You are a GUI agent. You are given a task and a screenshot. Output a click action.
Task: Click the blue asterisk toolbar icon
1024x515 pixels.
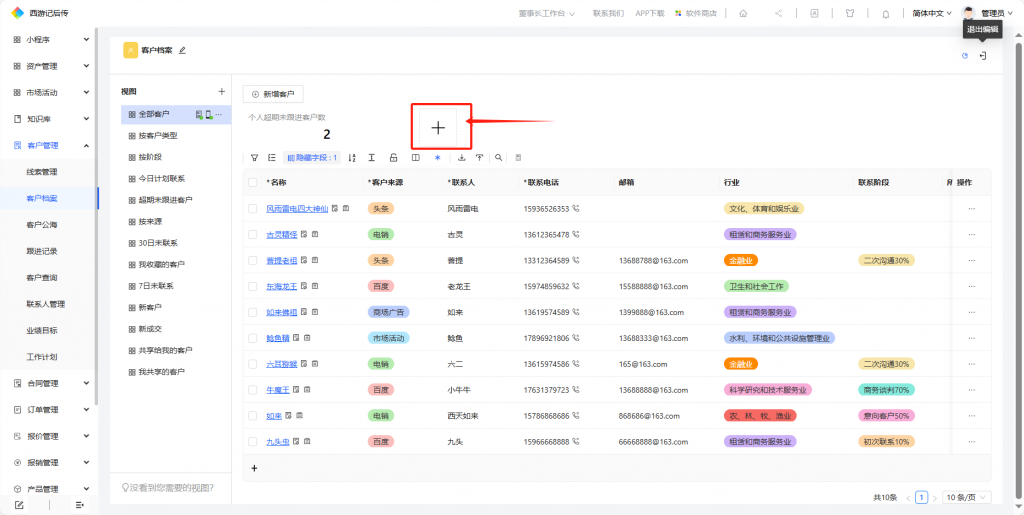point(438,157)
